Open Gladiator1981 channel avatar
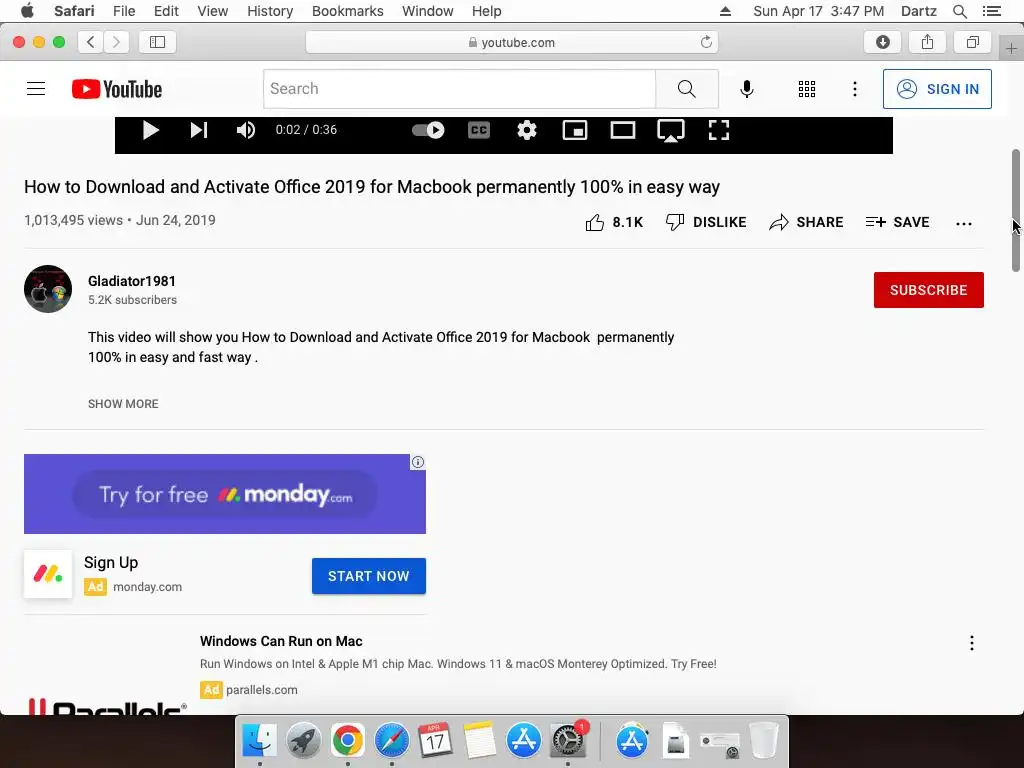The width and height of the screenshot is (1024, 768). click(x=48, y=289)
